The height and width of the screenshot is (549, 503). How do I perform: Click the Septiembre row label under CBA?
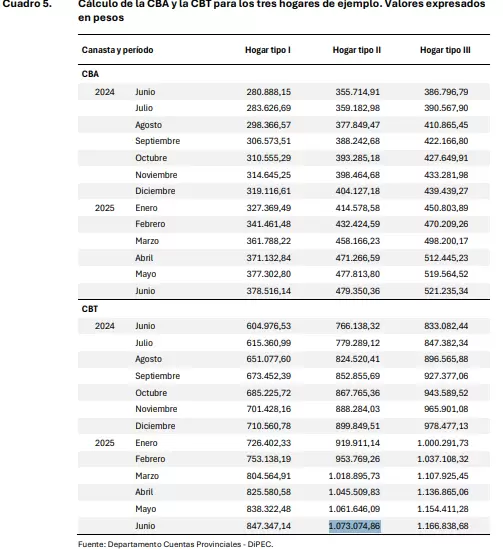tap(158, 141)
